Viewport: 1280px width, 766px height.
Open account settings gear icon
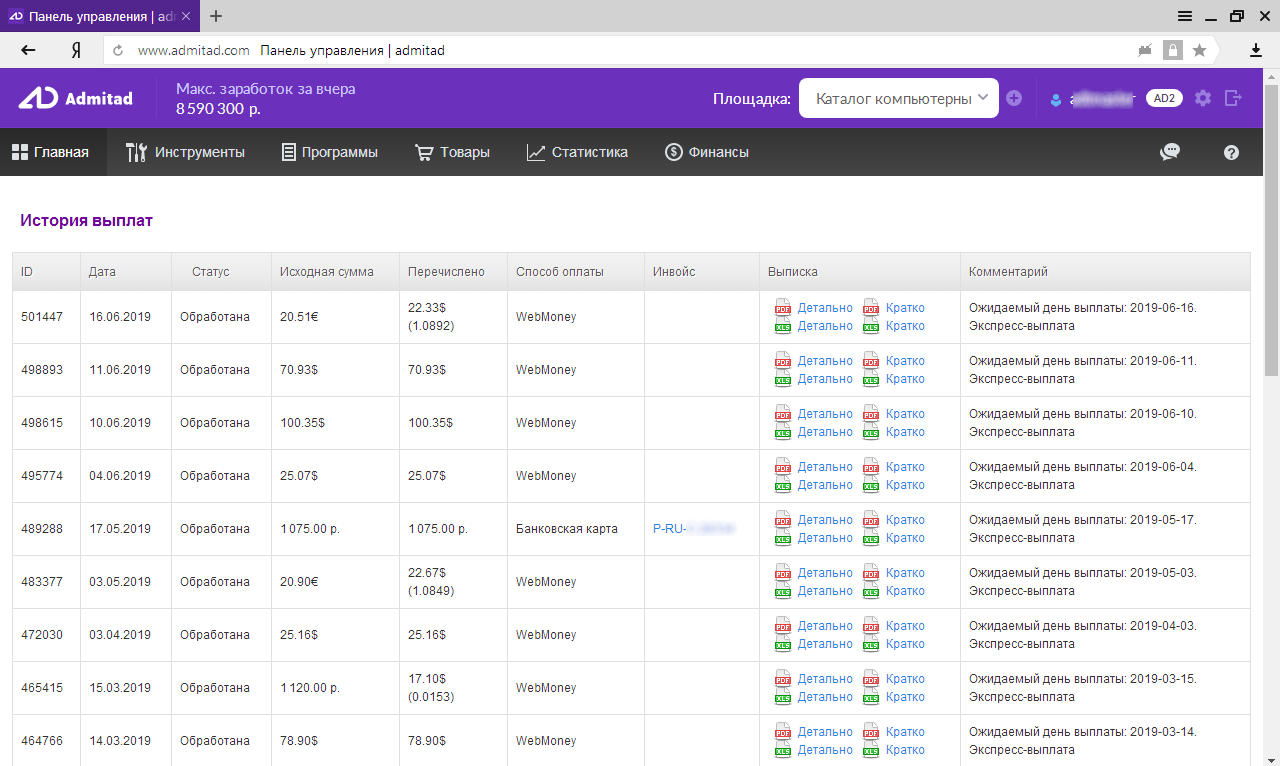[x=1203, y=98]
